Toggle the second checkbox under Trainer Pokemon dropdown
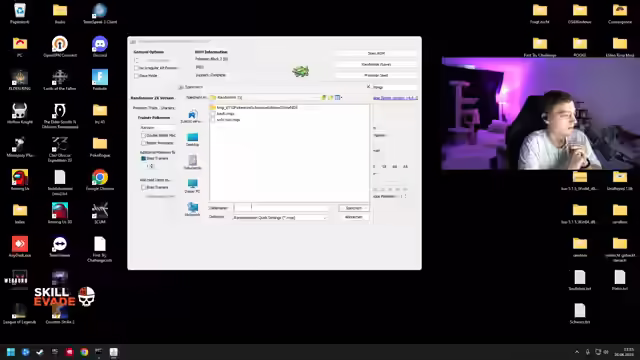Screen dimensions: 640x360 pyautogui.click(x=143, y=143)
